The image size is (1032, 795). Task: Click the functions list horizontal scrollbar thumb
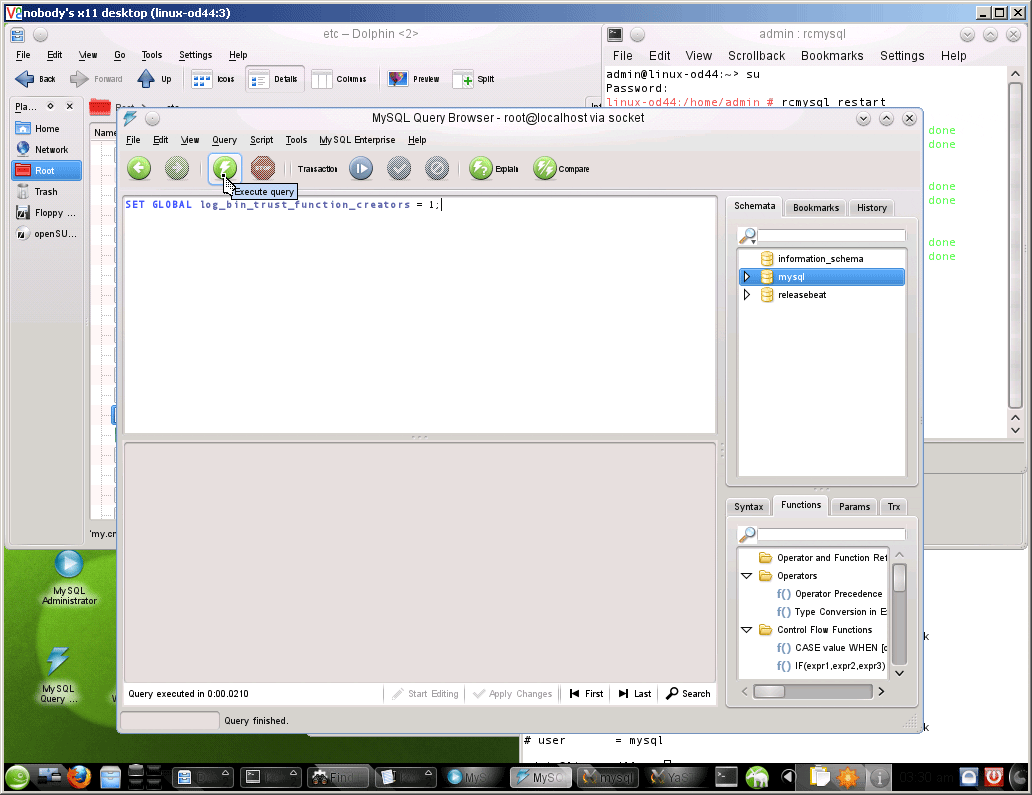pyautogui.click(x=769, y=691)
